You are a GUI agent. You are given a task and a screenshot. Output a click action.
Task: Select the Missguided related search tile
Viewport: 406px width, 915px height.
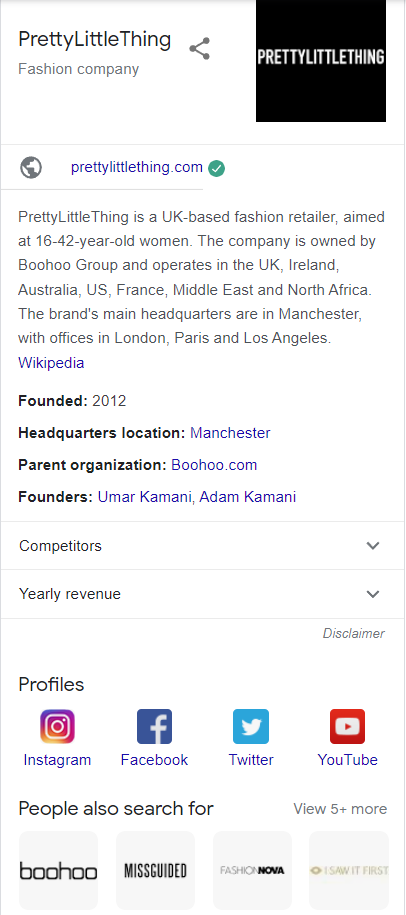click(x=155, y=870)
